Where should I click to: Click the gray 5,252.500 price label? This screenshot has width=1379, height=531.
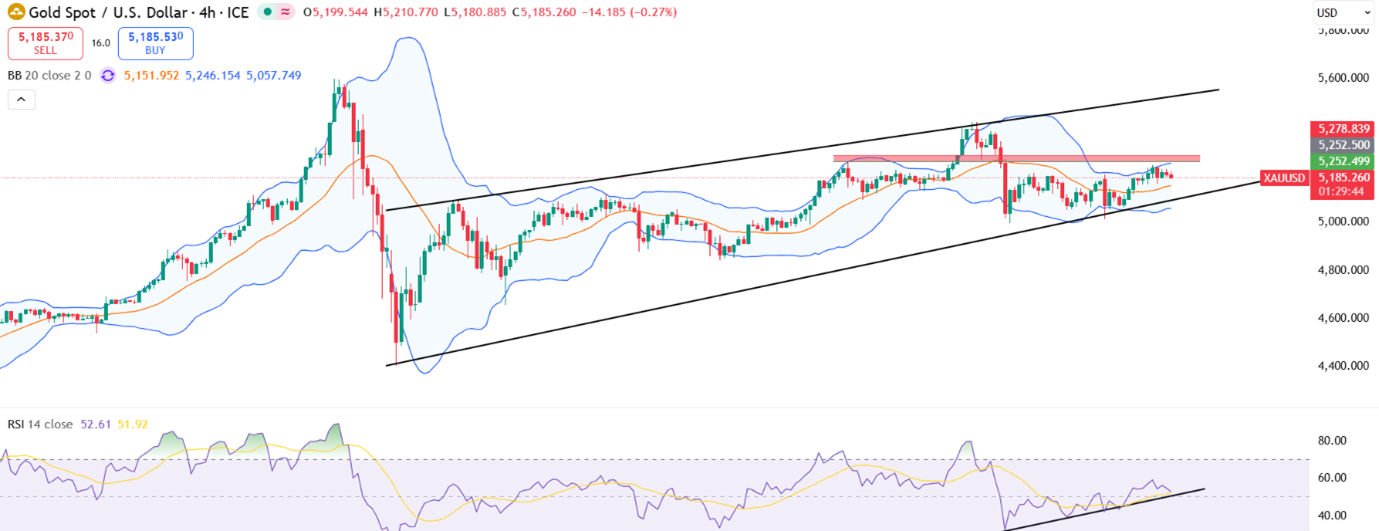[1341, 144]
